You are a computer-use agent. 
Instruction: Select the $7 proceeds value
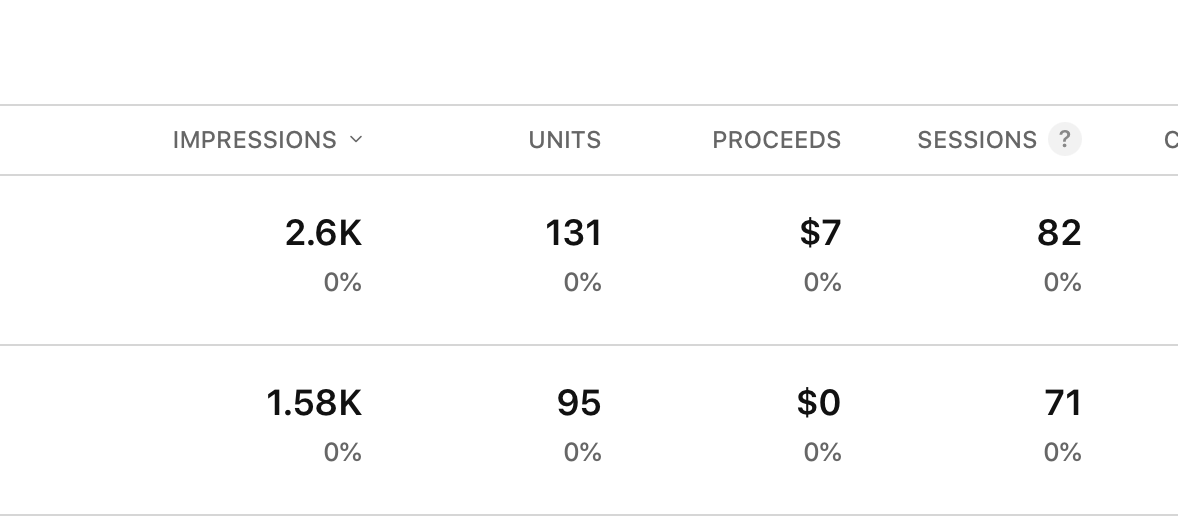click(x=820, y=233)
